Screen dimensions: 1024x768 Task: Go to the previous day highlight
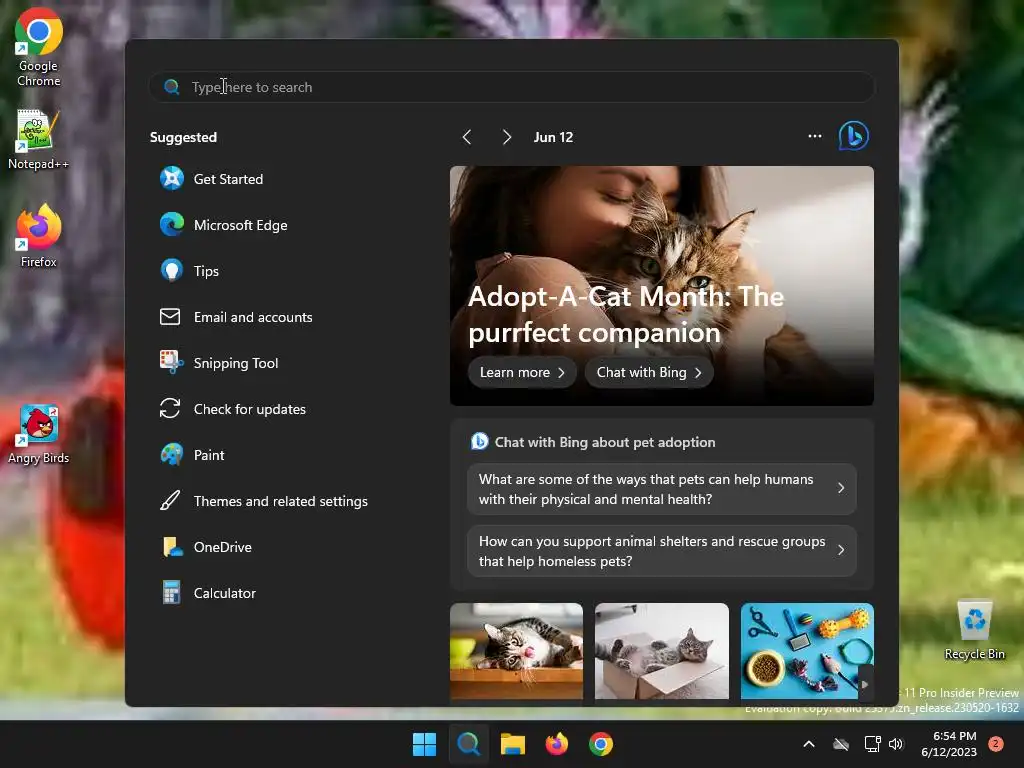467,137
